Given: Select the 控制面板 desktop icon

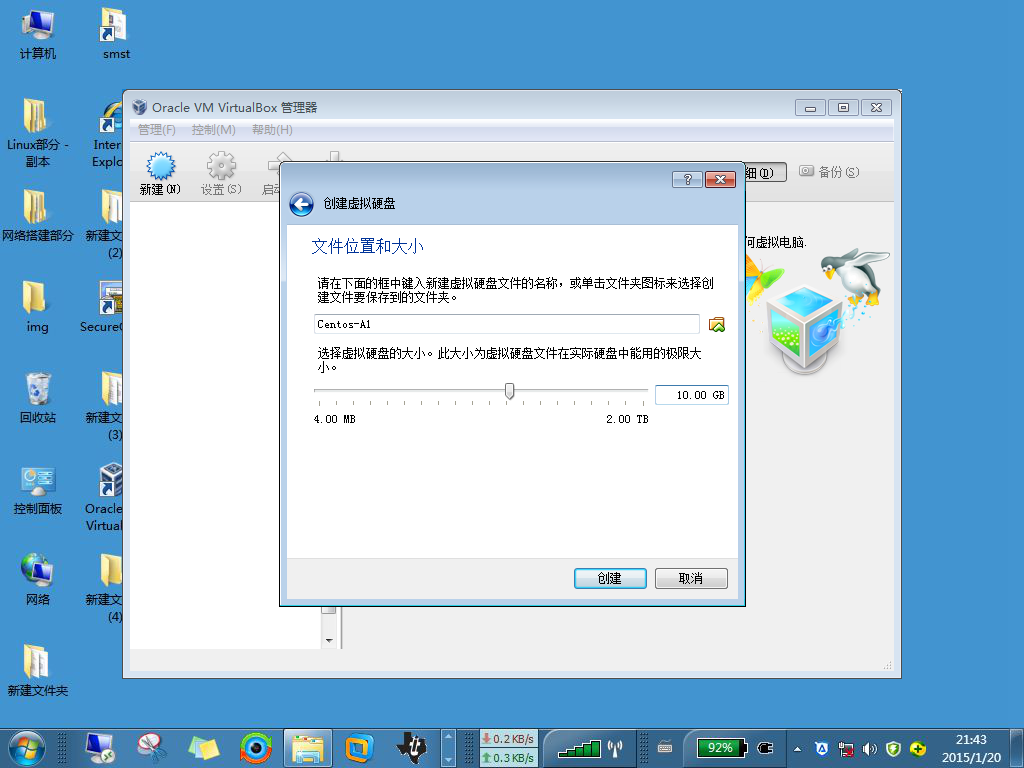Looking at the screenshot, I should point(37,490).
